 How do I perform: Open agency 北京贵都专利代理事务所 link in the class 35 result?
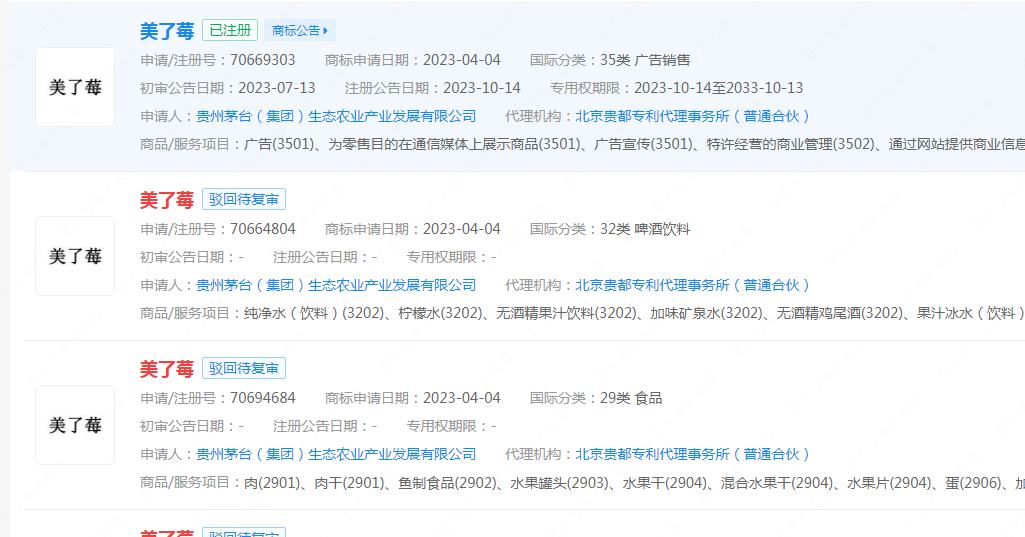pos(692,116)
